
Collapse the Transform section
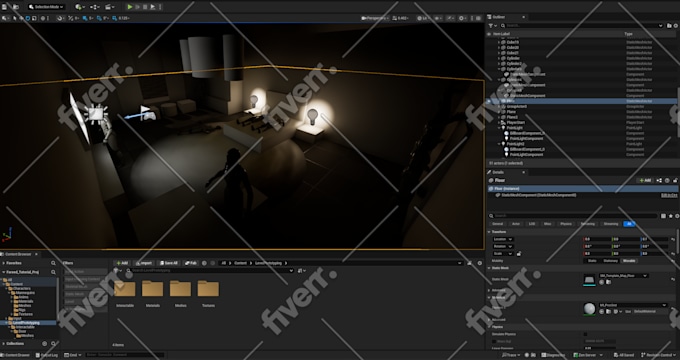490,232
